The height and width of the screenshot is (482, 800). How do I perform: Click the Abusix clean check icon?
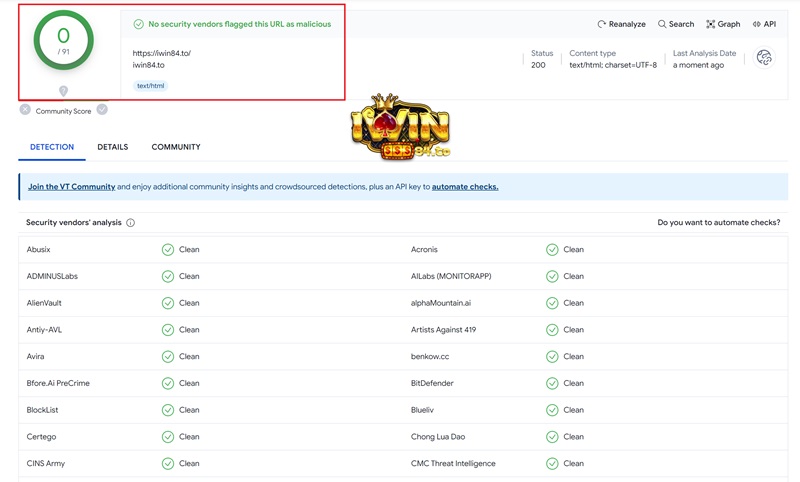click(168, 249)
